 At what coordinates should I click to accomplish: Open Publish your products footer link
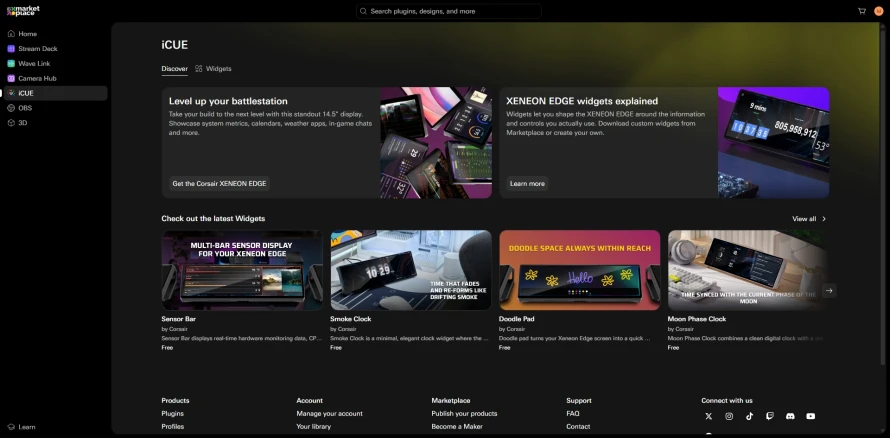click(x=464, y=414)
